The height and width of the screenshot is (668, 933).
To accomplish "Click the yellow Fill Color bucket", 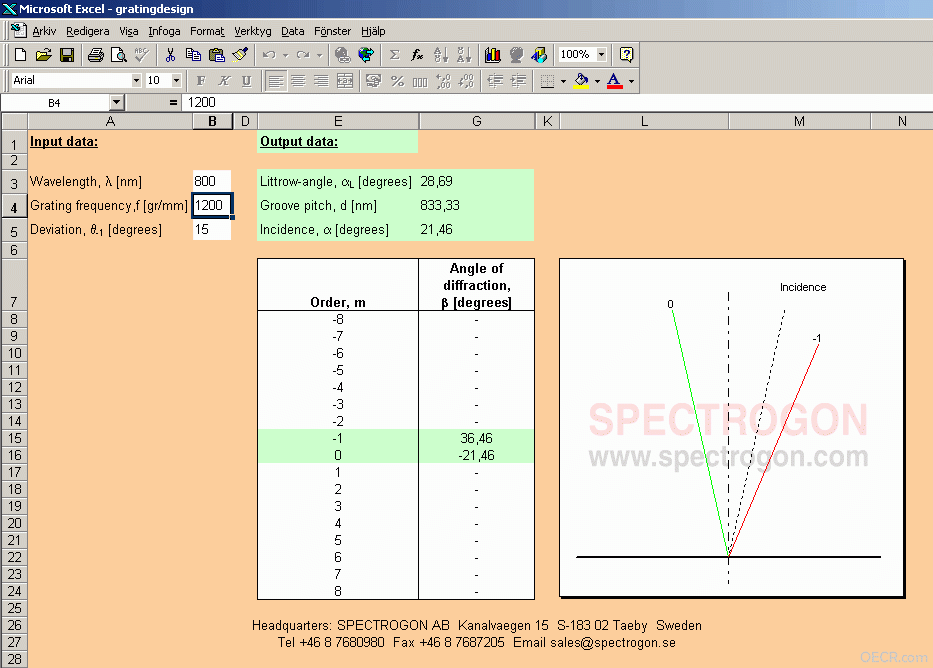I will [581, 80].
